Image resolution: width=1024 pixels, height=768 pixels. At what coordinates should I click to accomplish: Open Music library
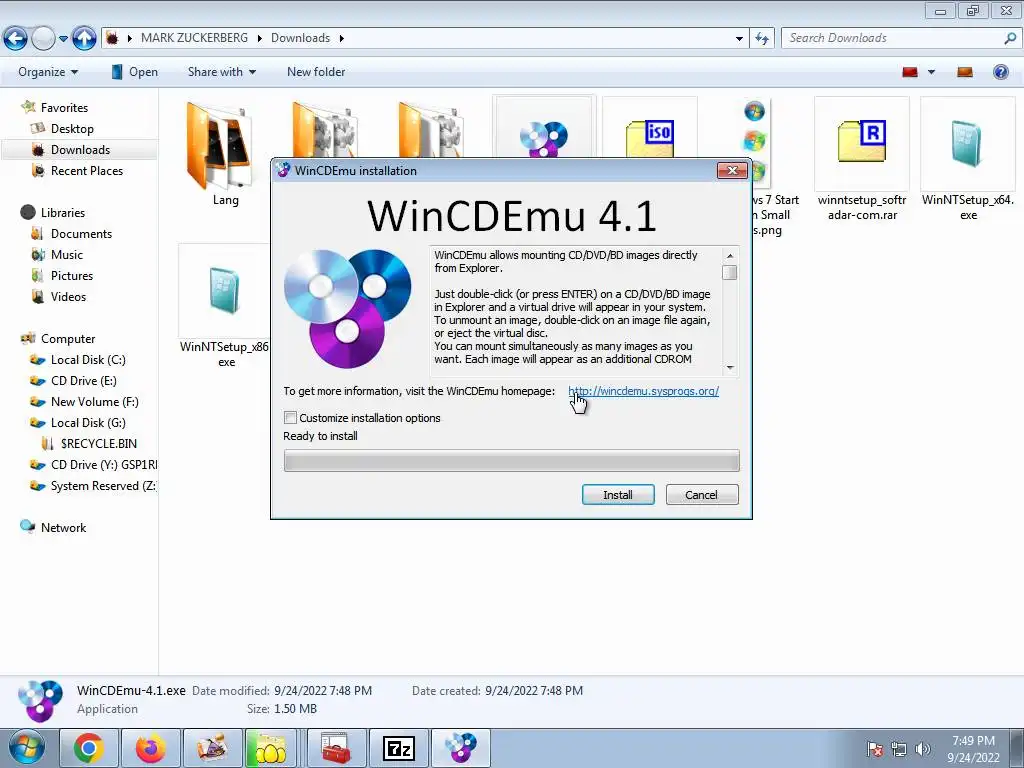pos(67,255)
